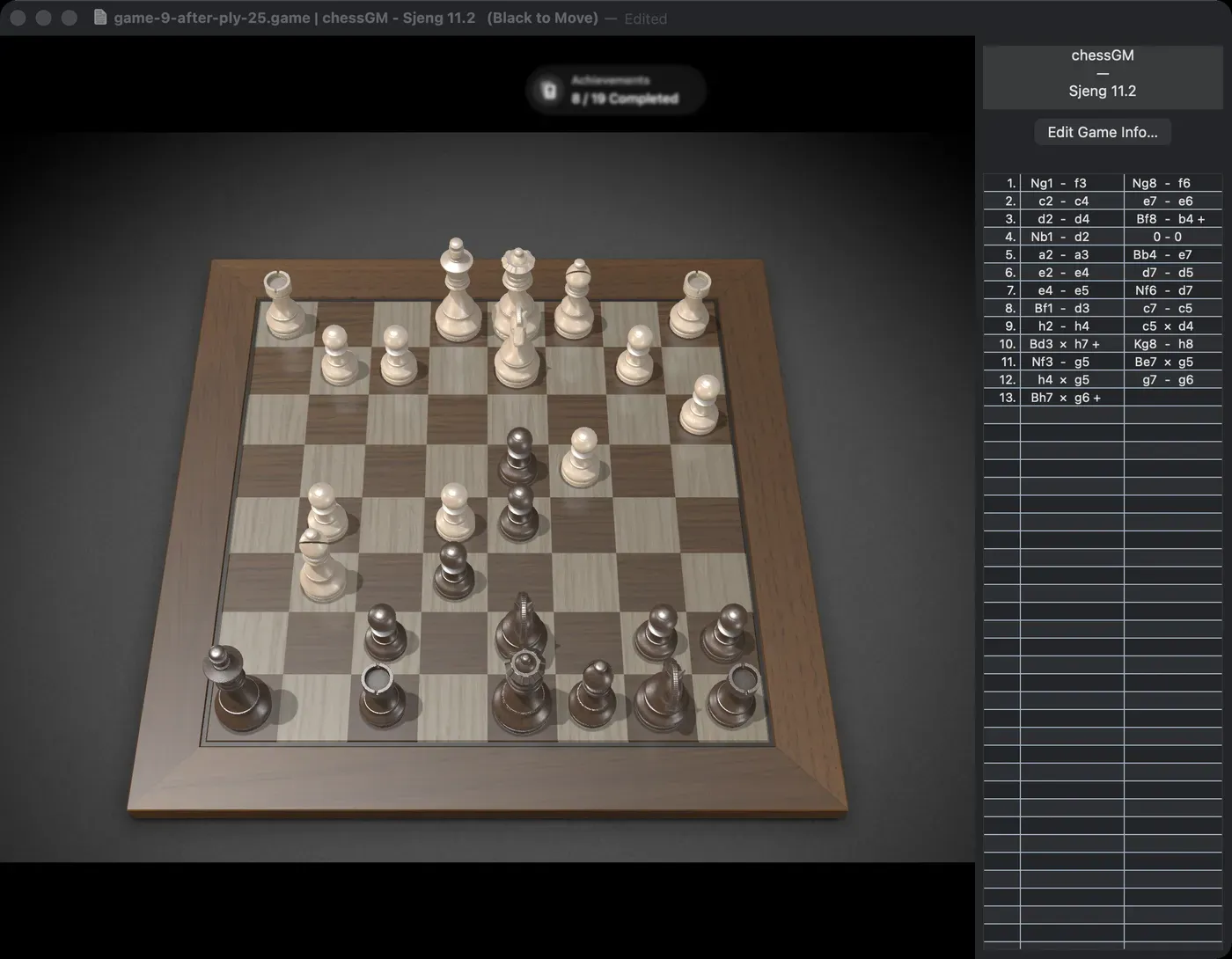
Task: Open the Achievements banner
Action: click(616, 90)
